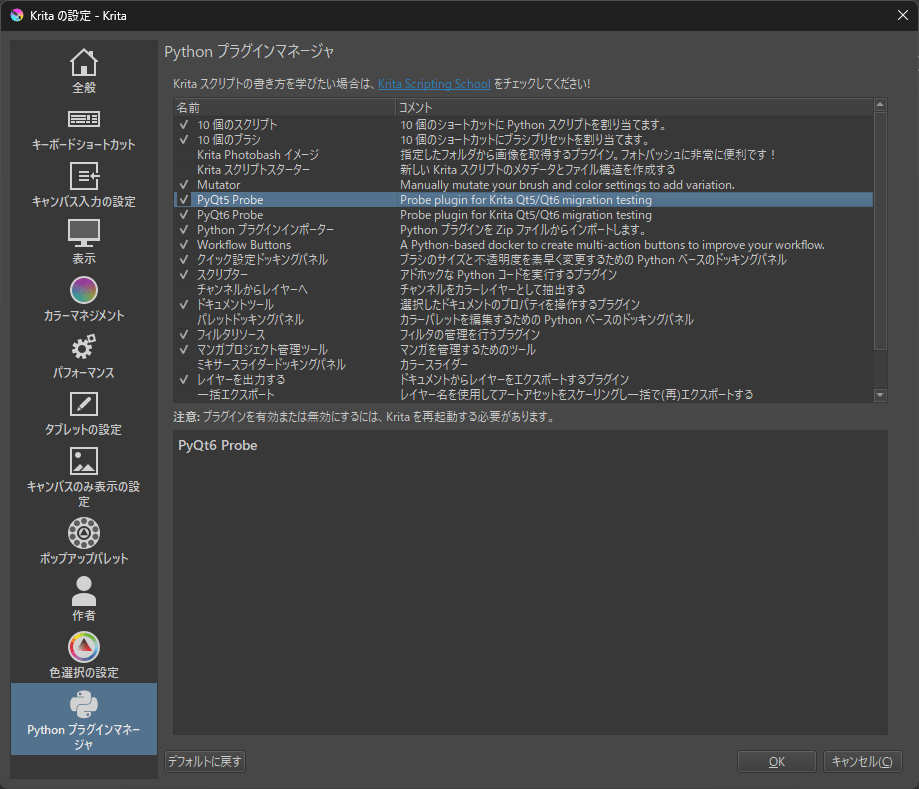Select the 一括エクスポート plugin row

pyautogui.click(x=523, y=394)
